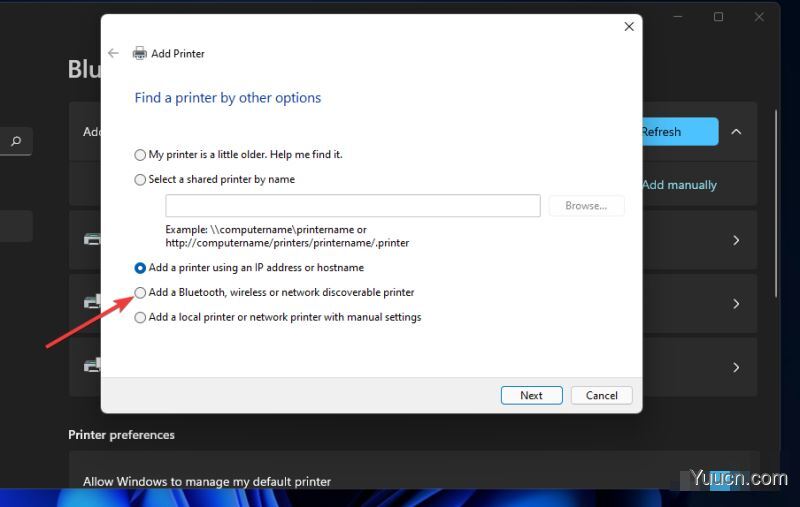Viewport: 800px width, 507px height.
Task: Close the Settings window
Action: 759,17
